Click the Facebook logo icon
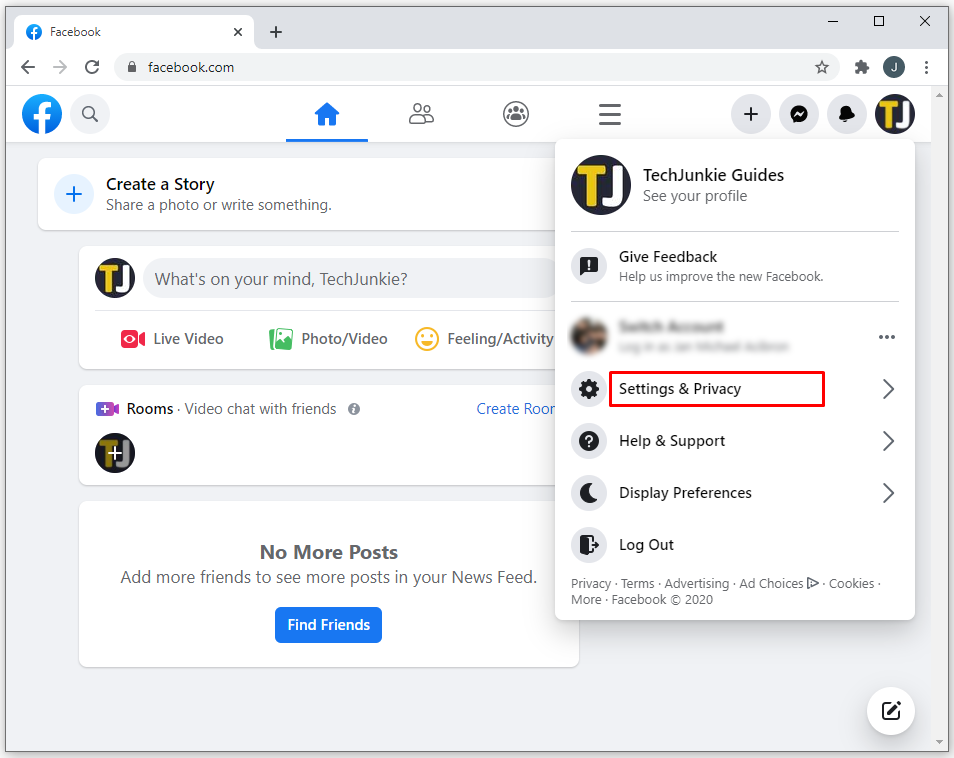 click(42, 114)
